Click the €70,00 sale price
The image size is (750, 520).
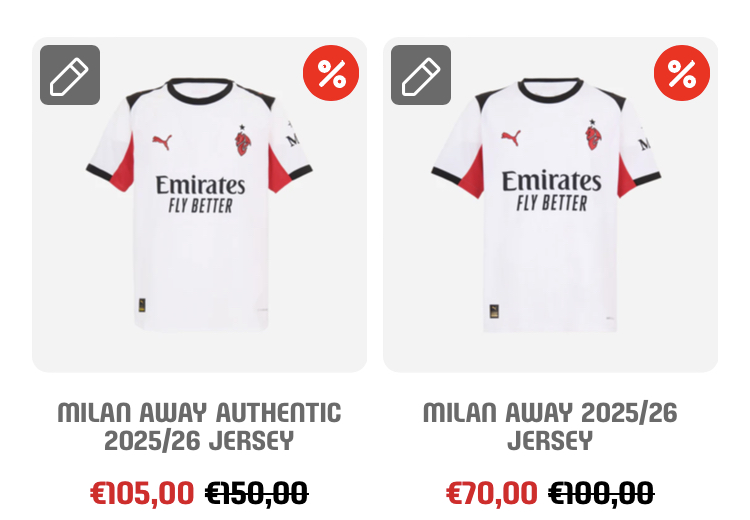pyautogui.click(x=491, y=493)
